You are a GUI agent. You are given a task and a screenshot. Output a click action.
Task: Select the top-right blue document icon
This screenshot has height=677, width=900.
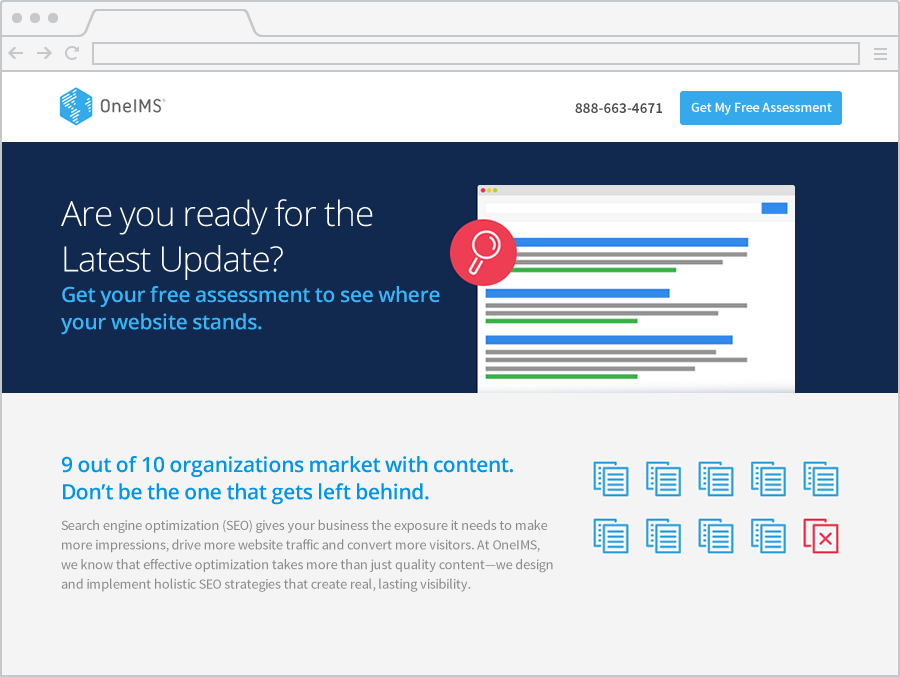(820, 479)
